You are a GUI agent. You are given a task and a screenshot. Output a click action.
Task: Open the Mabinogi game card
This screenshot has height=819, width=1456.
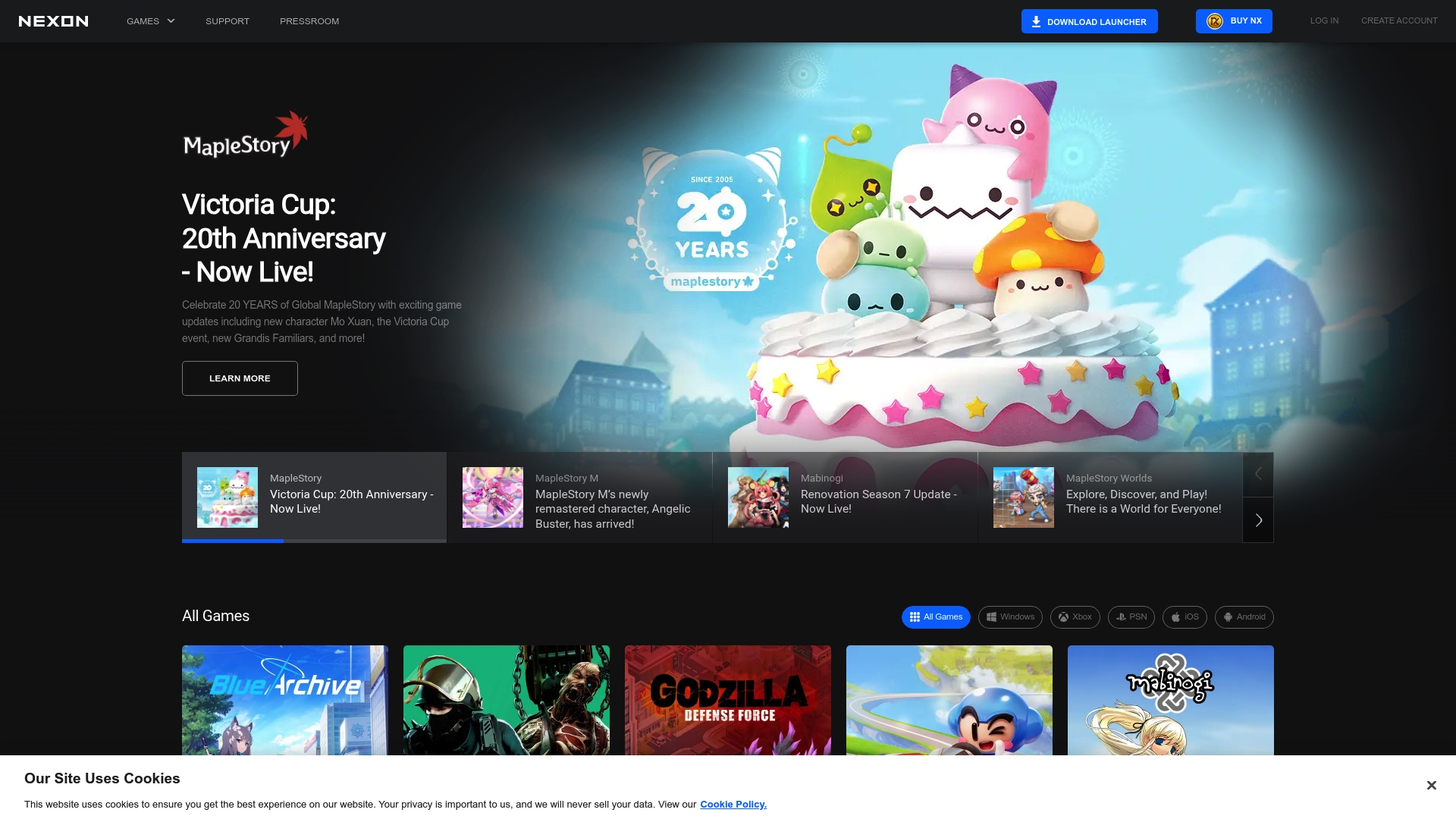pos(1171,700)
